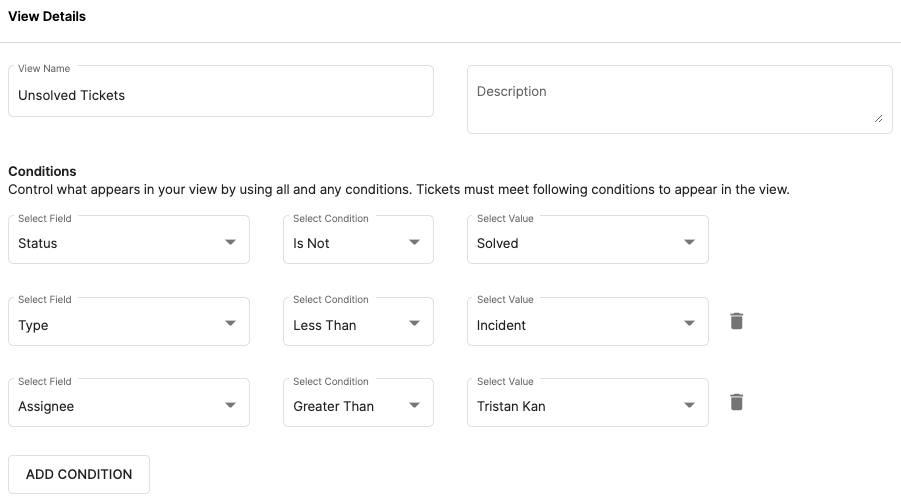Click the ADD CONDITION button
Viewport: 901px width, 503px height.
pos(79,474)
